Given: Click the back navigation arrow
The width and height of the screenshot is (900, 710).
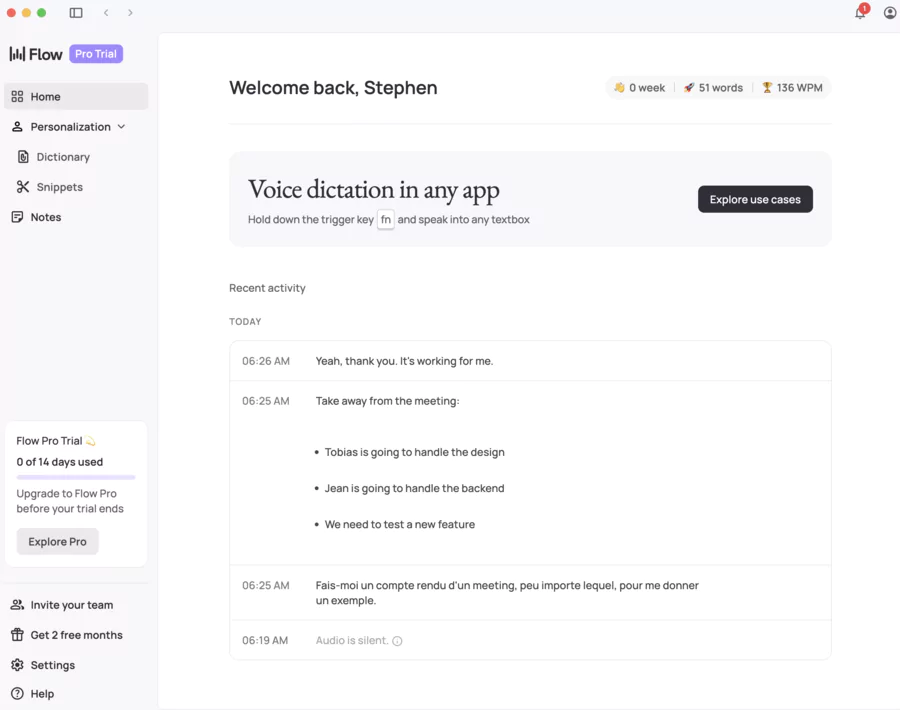Looking at the screenshot, I should [x=106, y=13].
